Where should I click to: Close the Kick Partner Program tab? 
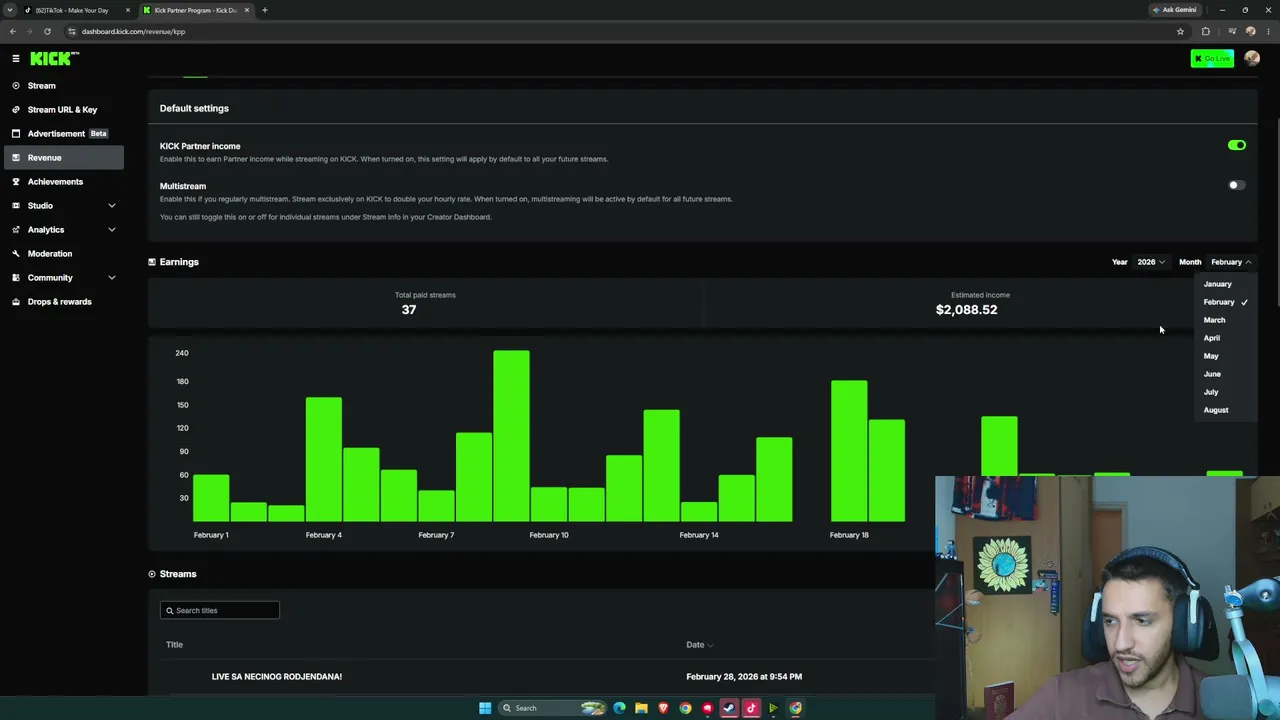point(247,10)
